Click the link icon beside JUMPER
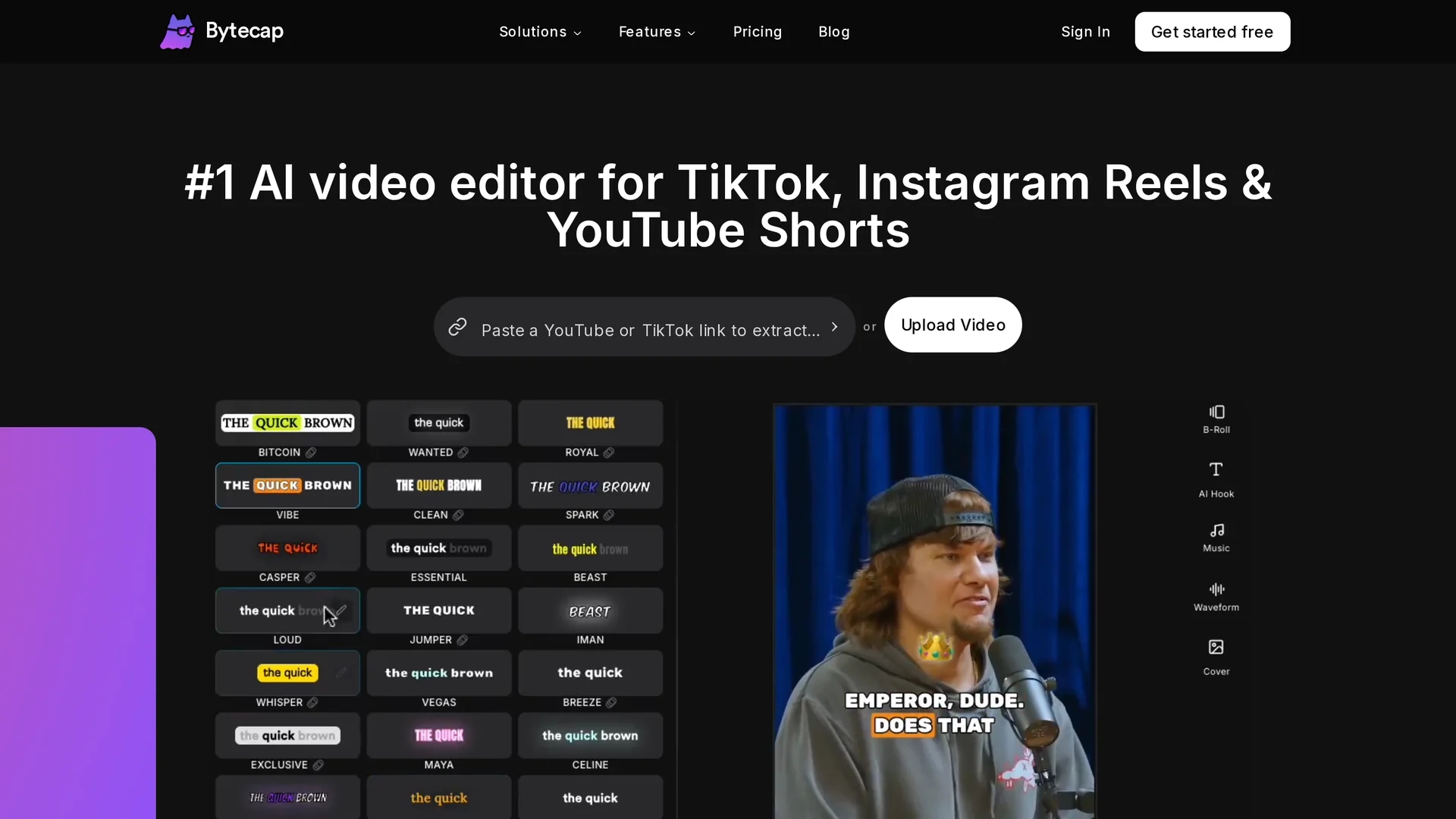 coord(462,640)
